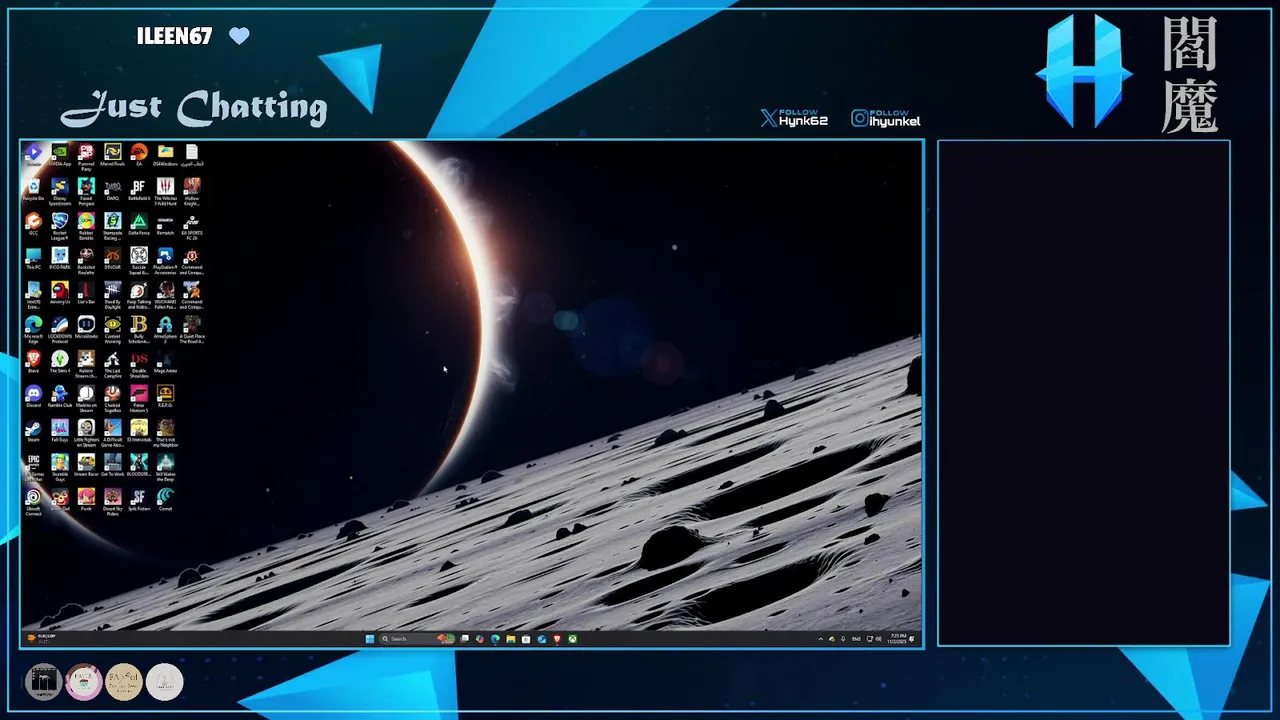This screenshot has height=720, width=1280.
Task: Launch Split Fiction shortcut
Action: pos(139,501)
